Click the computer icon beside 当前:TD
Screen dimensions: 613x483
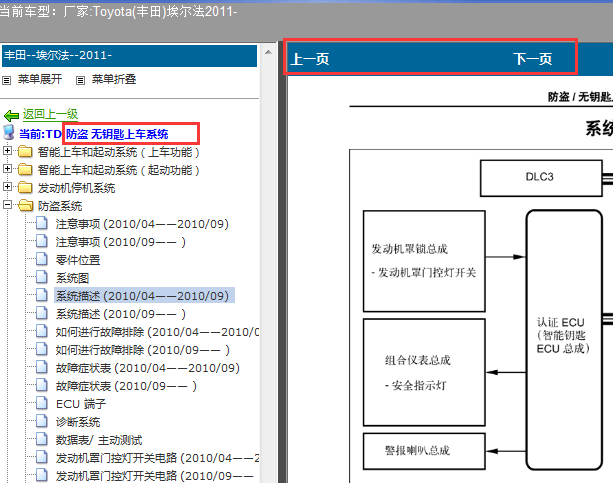[x=9, y=133]
